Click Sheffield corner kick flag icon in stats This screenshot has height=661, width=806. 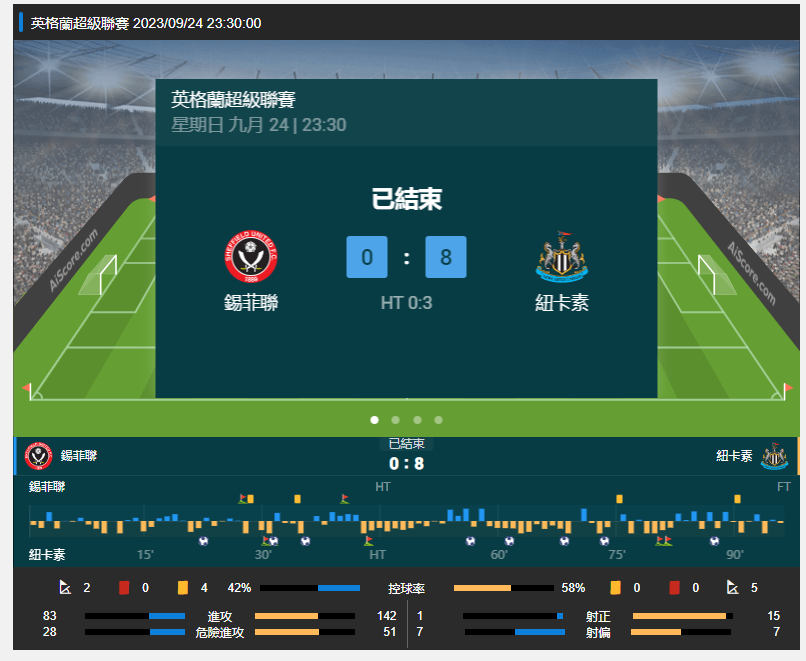(x=65, y=587)
